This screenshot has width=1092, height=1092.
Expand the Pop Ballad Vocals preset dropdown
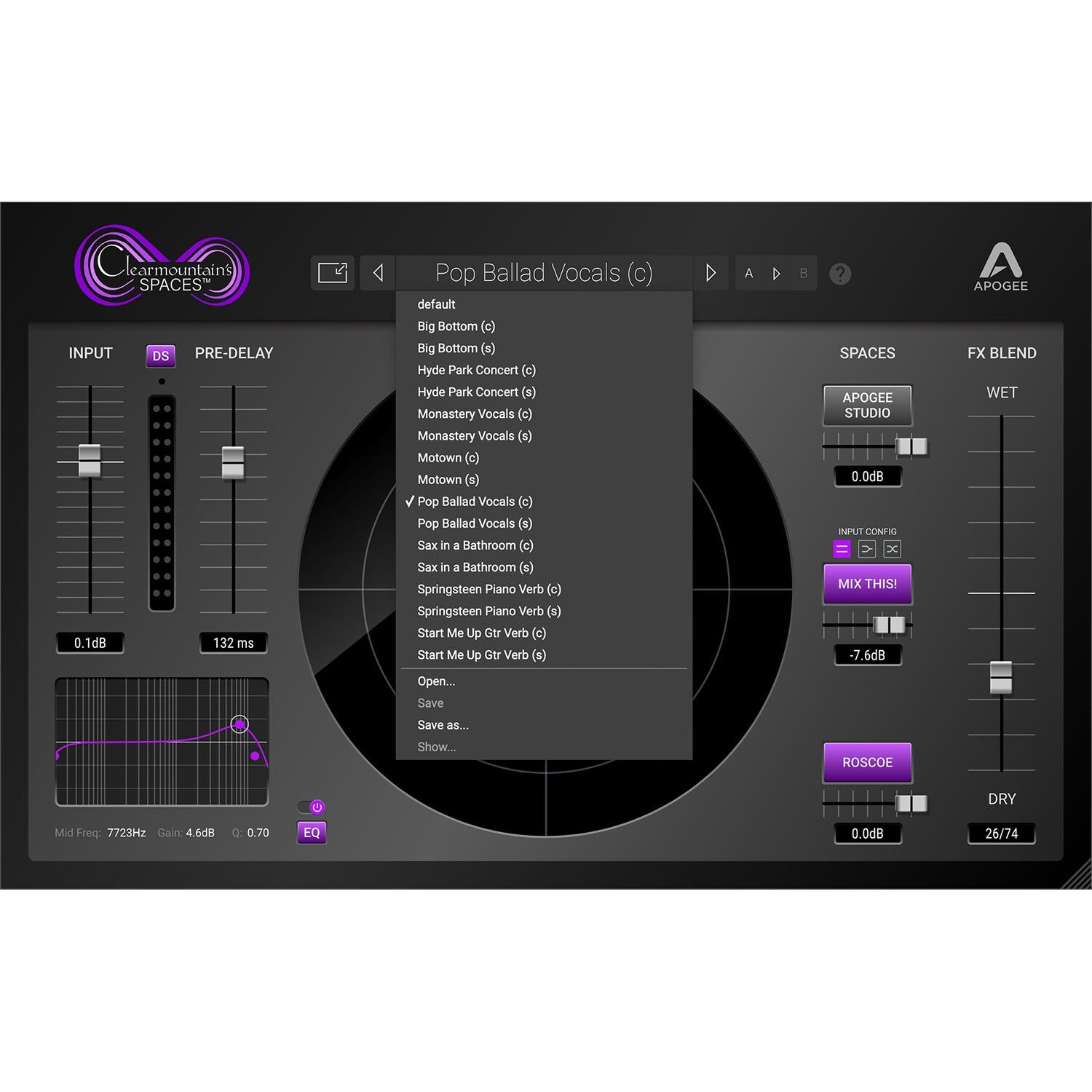point(543,273)
